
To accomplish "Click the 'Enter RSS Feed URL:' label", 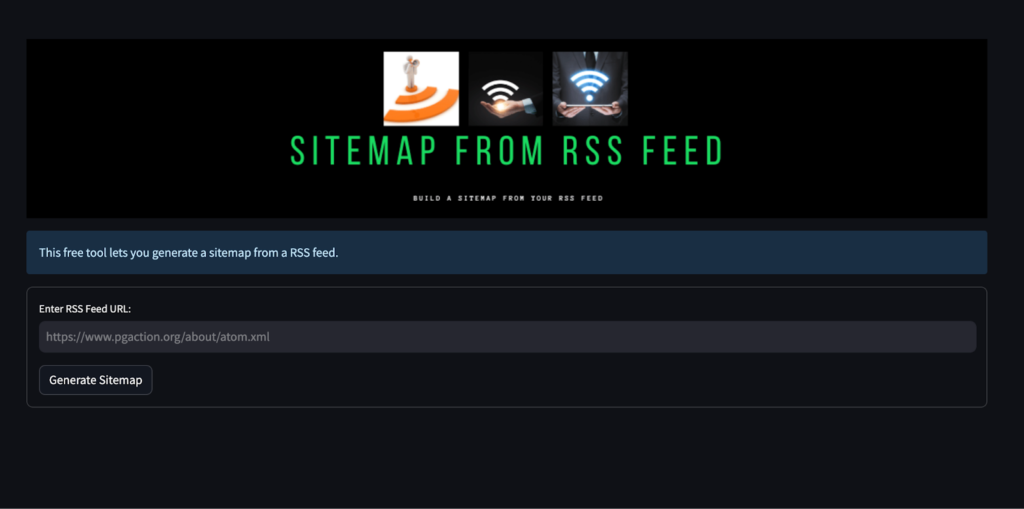I will tap(85, 308).
